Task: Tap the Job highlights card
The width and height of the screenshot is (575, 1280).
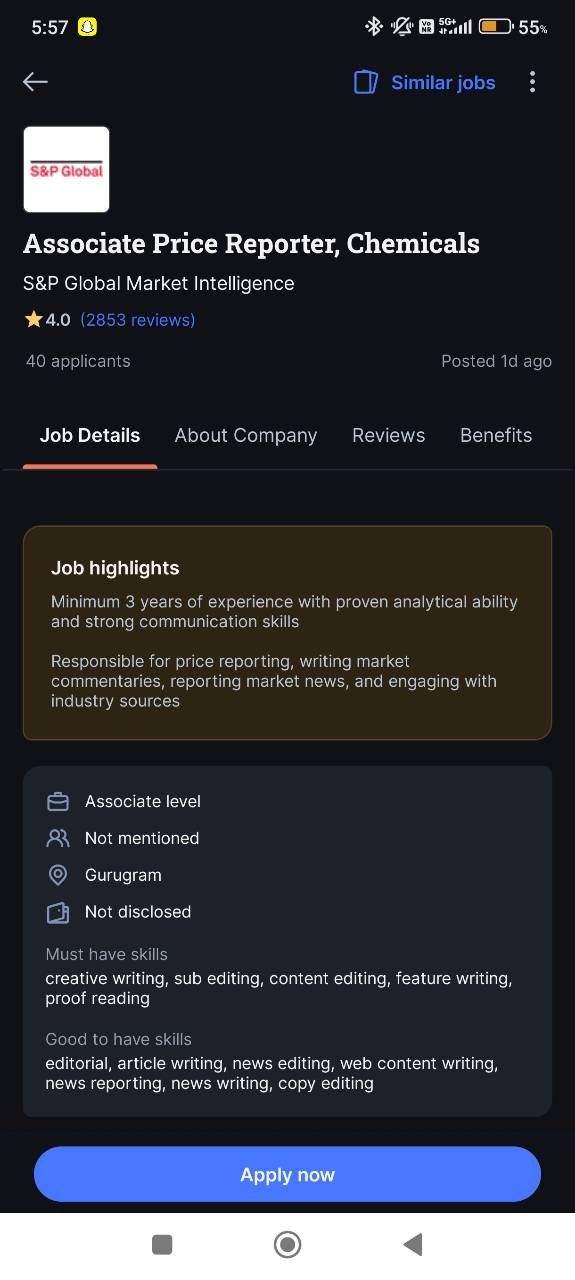Action: (287, 633)
